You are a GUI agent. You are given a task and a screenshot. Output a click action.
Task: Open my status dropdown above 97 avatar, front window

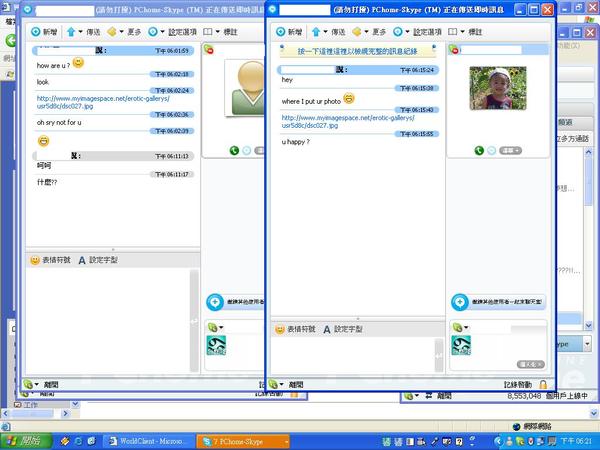pyautogui.click(x=466, y=328)
